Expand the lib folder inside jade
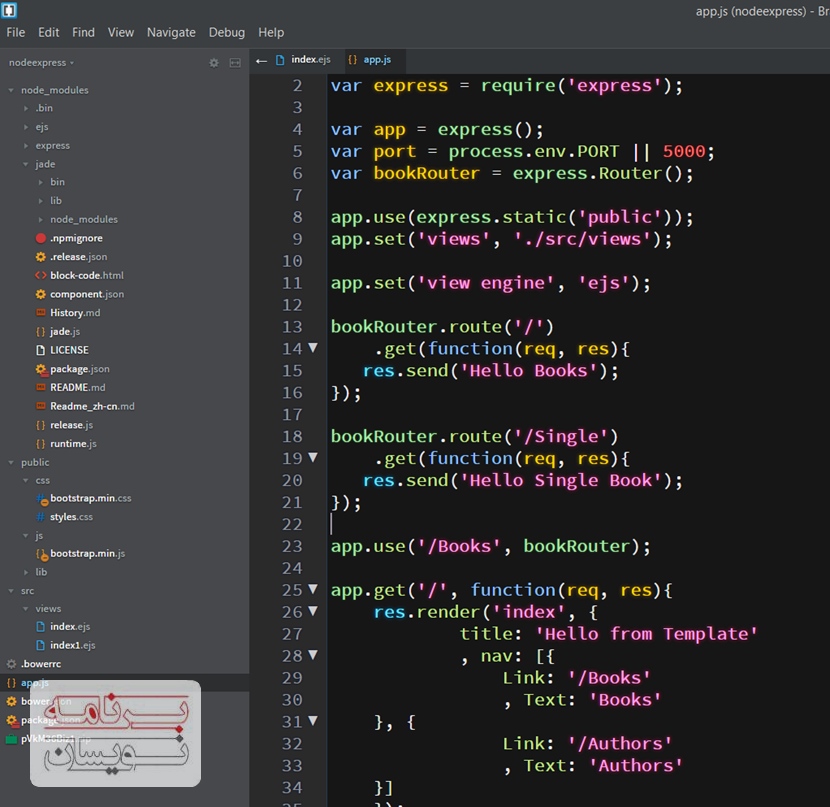830x807 pixels. tap(41, 201)
